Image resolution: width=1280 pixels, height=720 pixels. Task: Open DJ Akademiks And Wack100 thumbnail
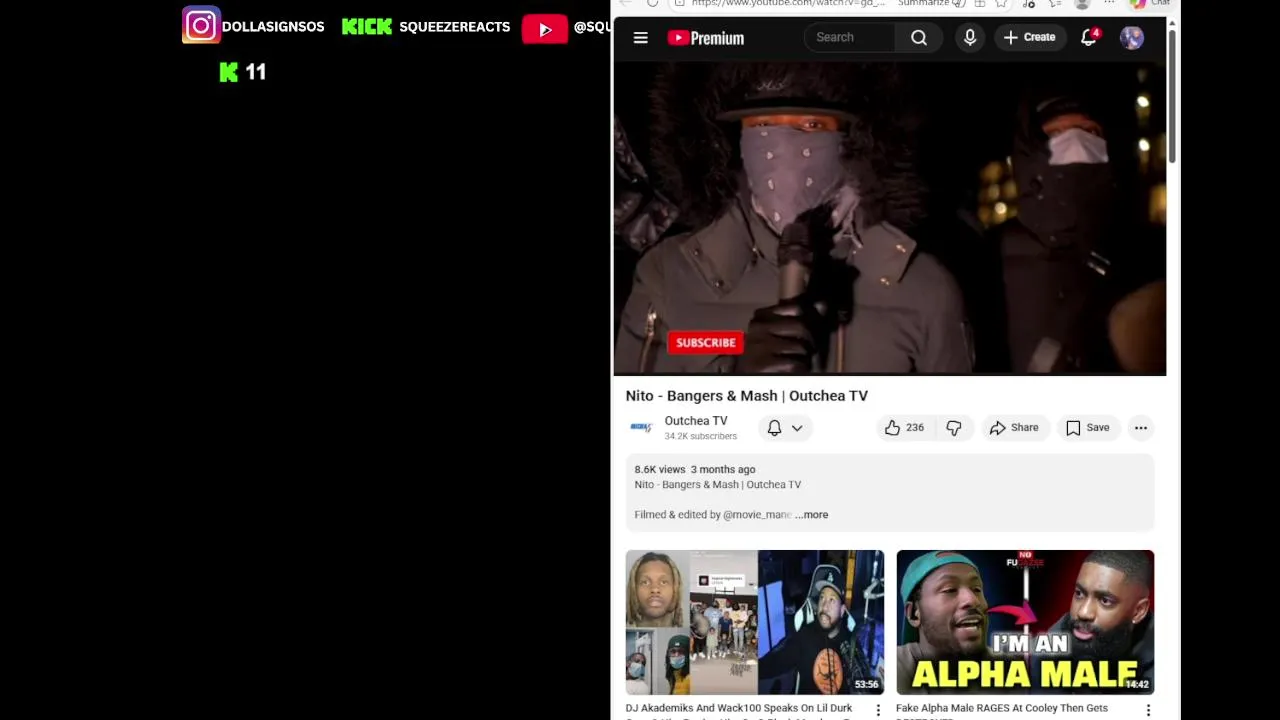[x=755, y=622]
